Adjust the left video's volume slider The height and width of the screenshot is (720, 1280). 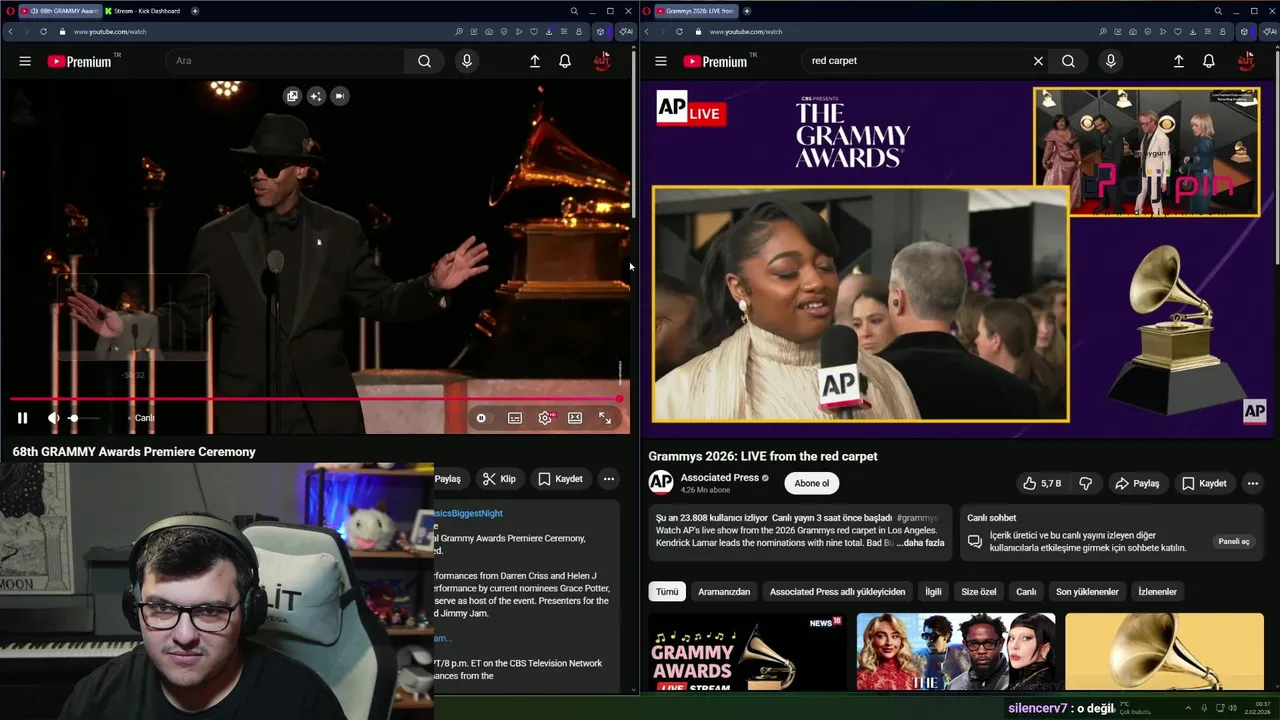(85, 418)
